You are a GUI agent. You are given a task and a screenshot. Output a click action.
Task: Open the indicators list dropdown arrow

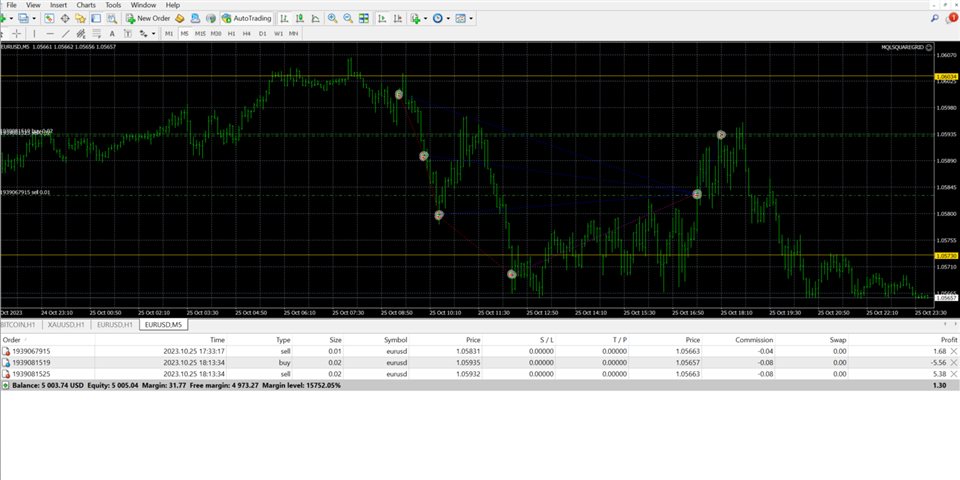426,18
